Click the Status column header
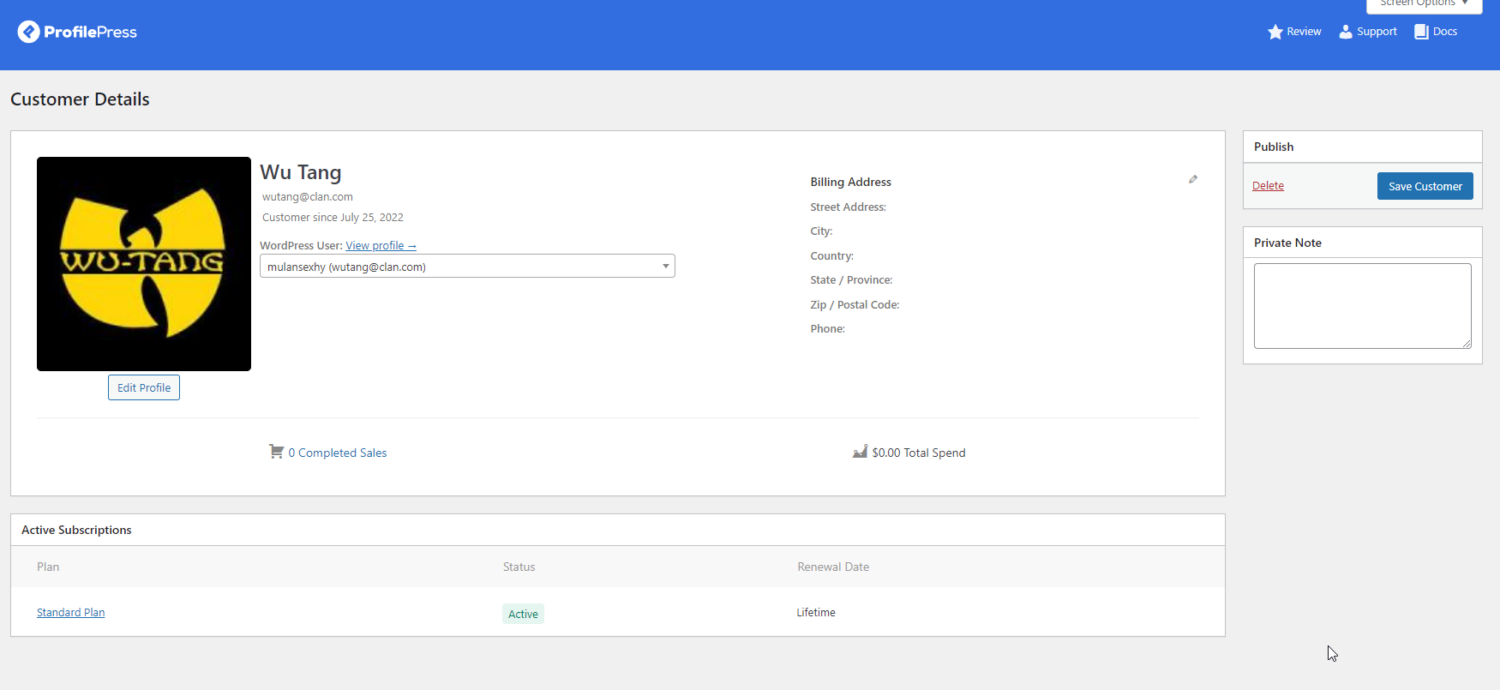 click(519, 567)
